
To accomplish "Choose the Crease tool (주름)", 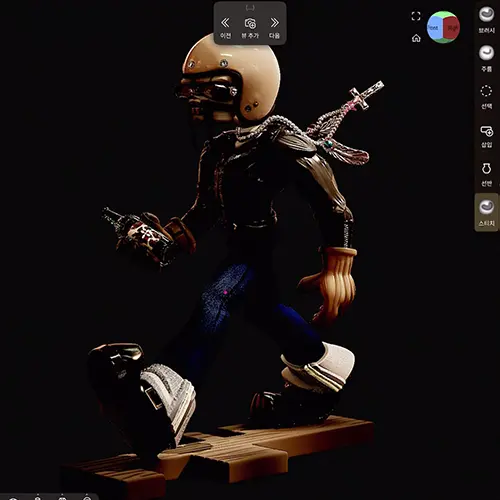I will [486, 58].
